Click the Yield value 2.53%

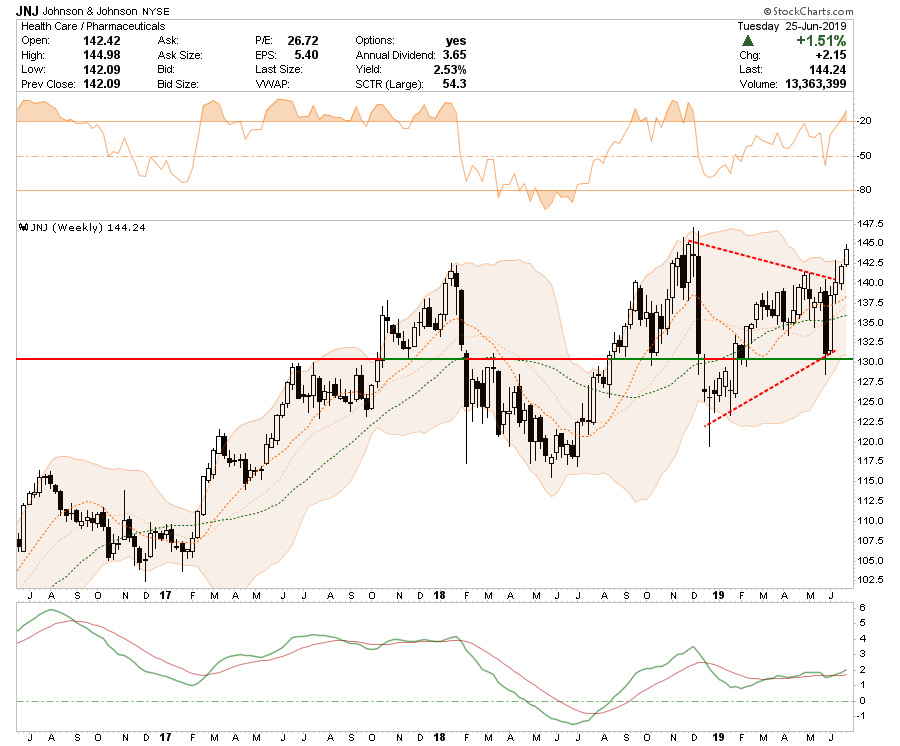point(449,69)
